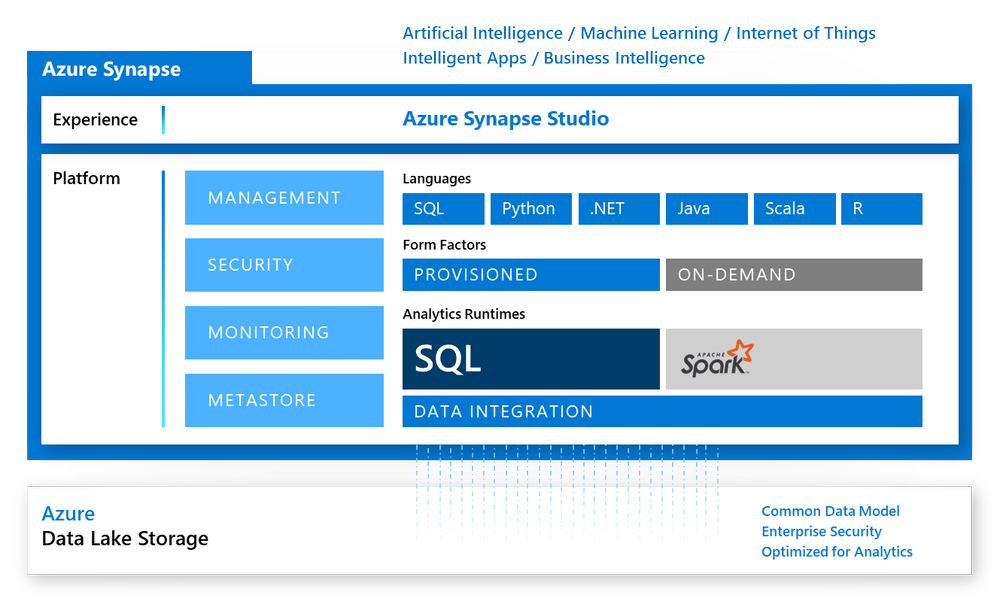Open the SECURITY panel
This screenshot has height=603, width=1000.
pyautogui.click(x=284, y=265)
